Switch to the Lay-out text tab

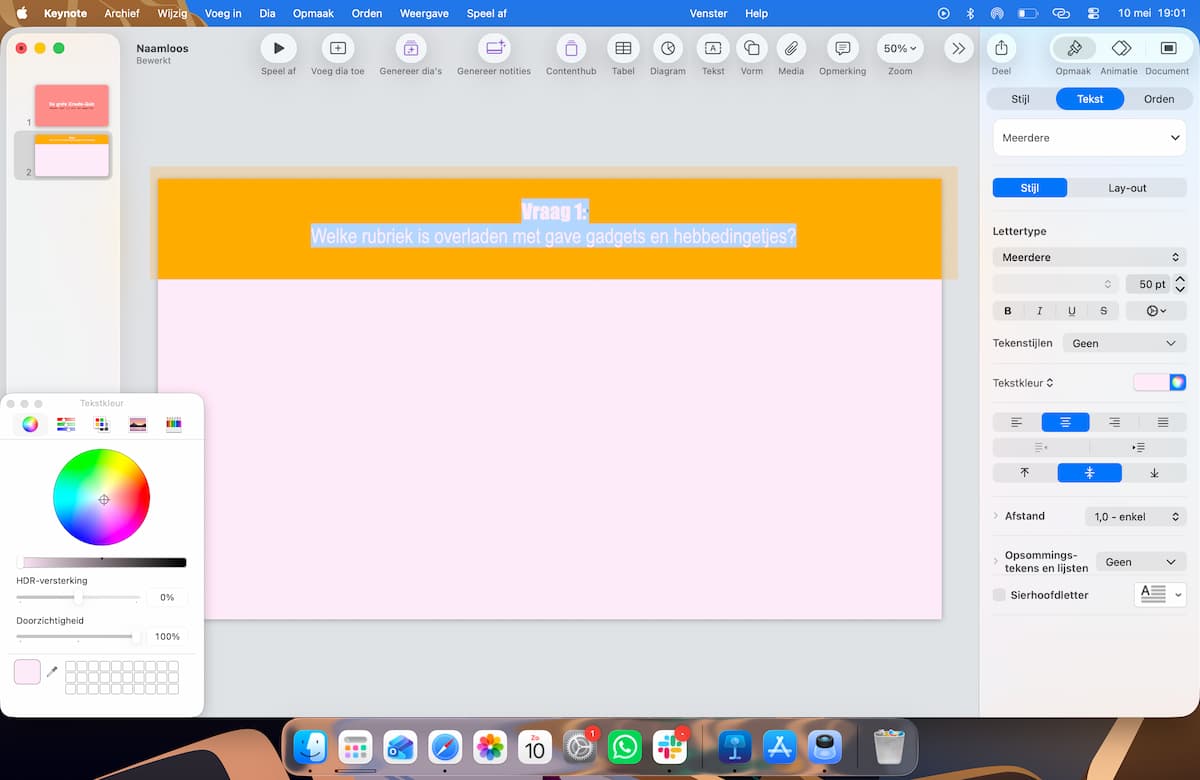coord(1127,188)
